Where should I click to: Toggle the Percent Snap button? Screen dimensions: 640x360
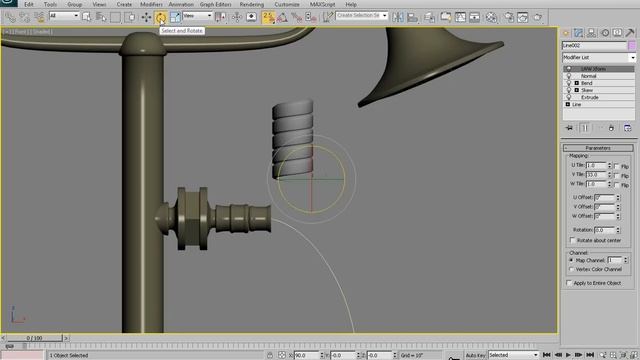point(297,17)
